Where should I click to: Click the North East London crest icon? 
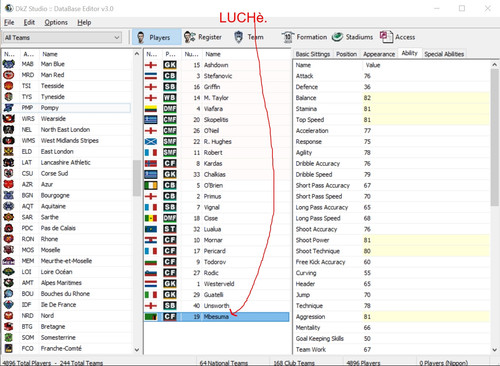[x=9, y=130]
